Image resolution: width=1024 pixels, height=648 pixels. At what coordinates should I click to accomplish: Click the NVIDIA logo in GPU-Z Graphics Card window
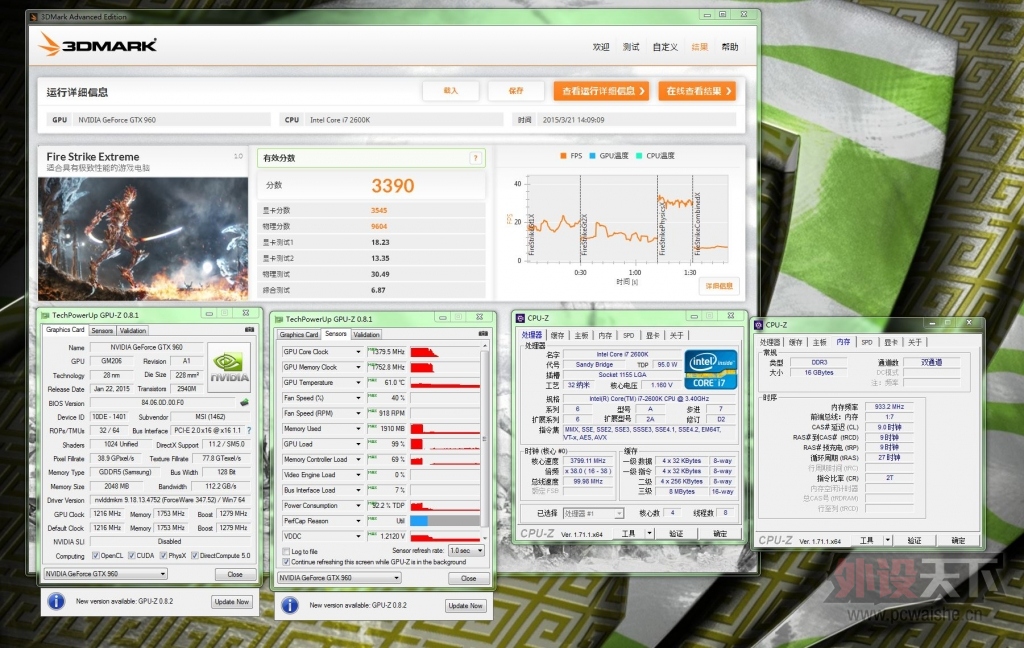(x=229, y=368)
